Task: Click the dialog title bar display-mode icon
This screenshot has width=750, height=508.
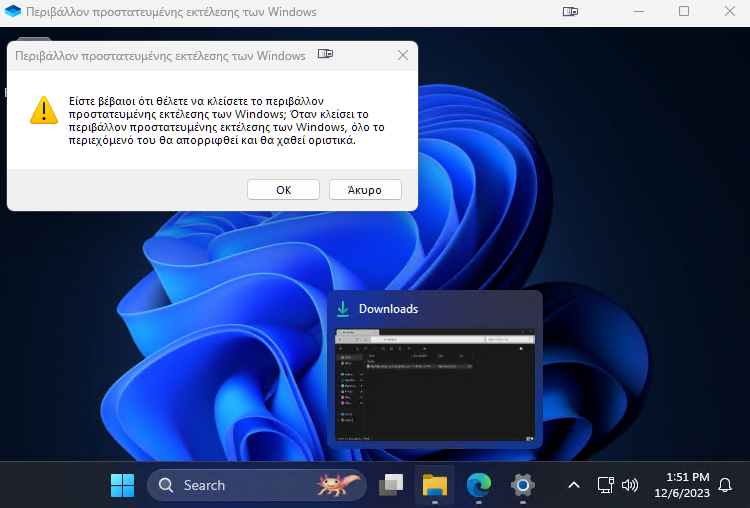Action: [325, 54]
